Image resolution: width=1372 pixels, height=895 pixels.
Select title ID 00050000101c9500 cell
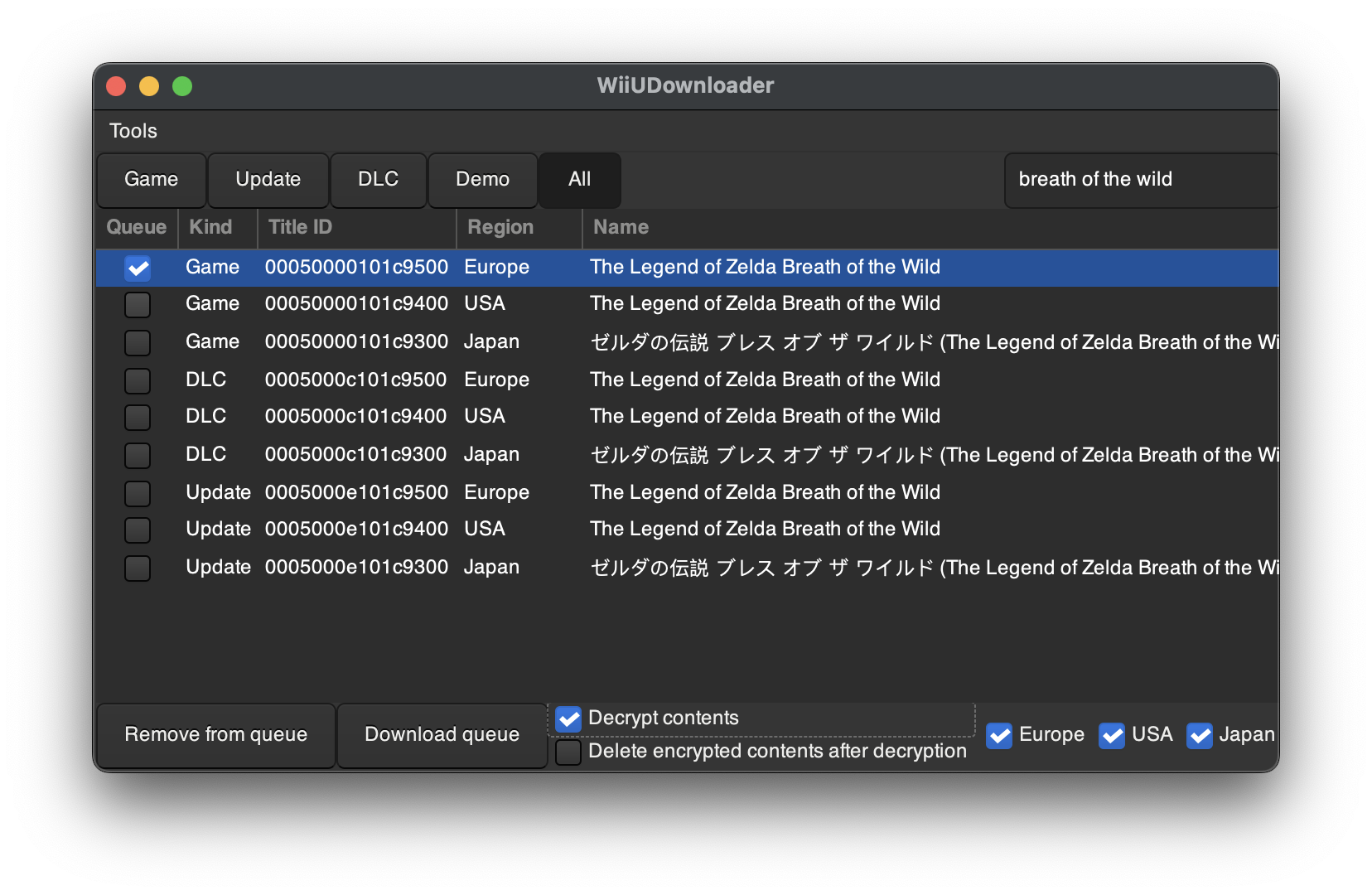pos(356,267)
